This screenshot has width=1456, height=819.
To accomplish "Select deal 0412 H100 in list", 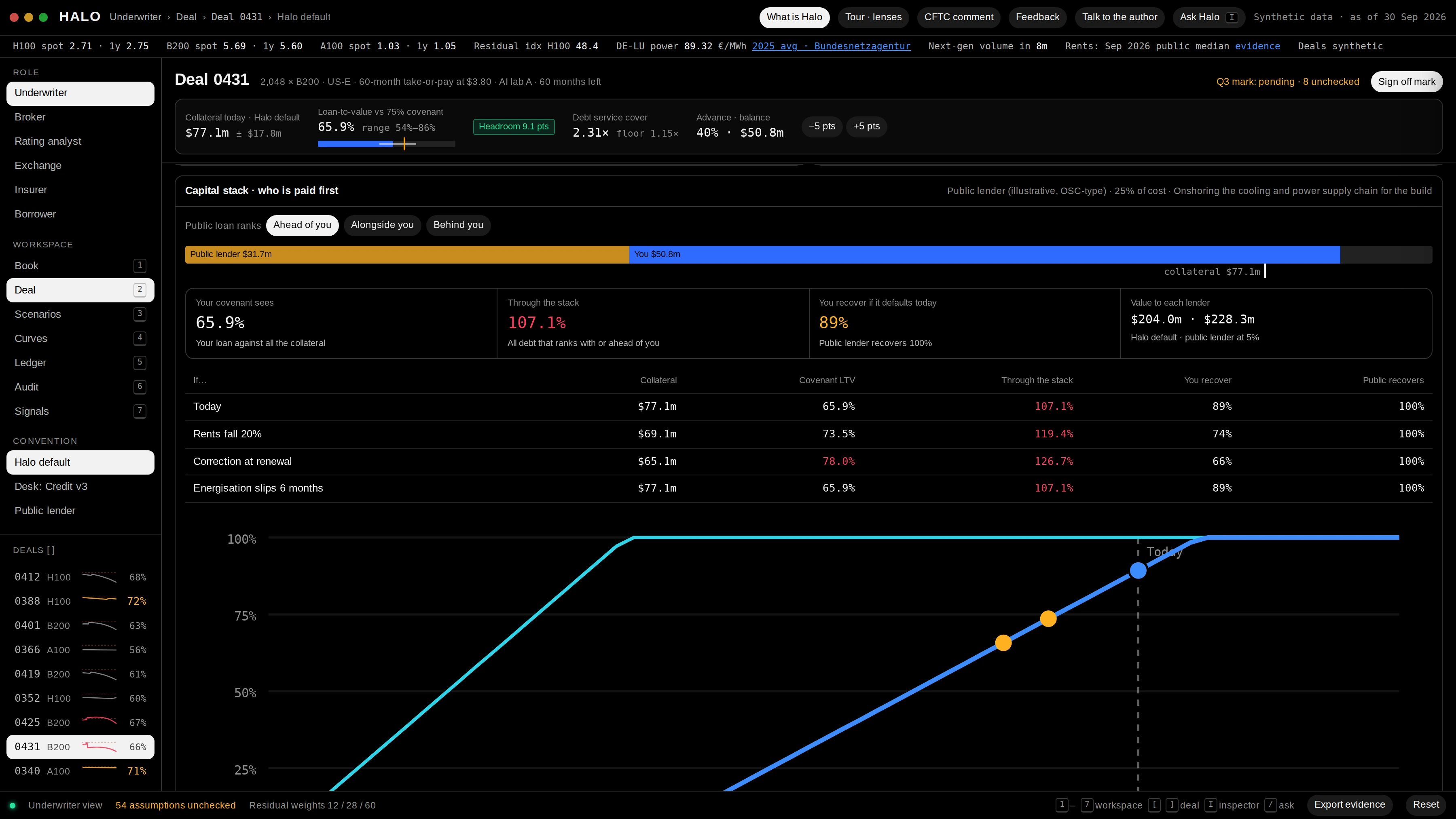I will pos(80,577).
